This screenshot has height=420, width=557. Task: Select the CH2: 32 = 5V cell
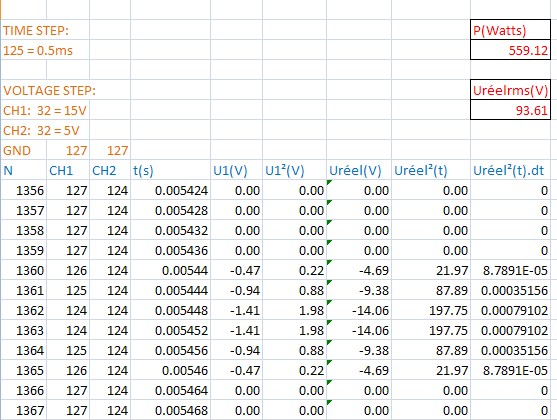coord(23,130)
